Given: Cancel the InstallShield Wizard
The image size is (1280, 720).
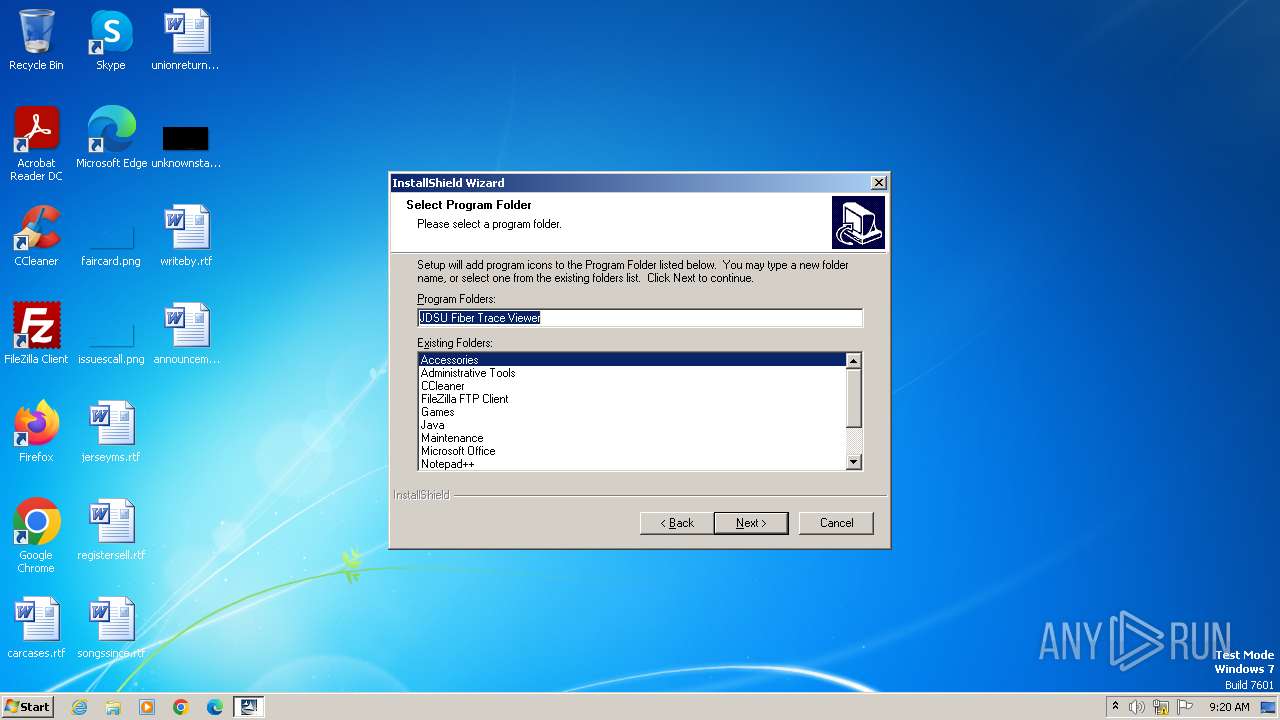Looking at the screenshot, I should pos(836,523).
